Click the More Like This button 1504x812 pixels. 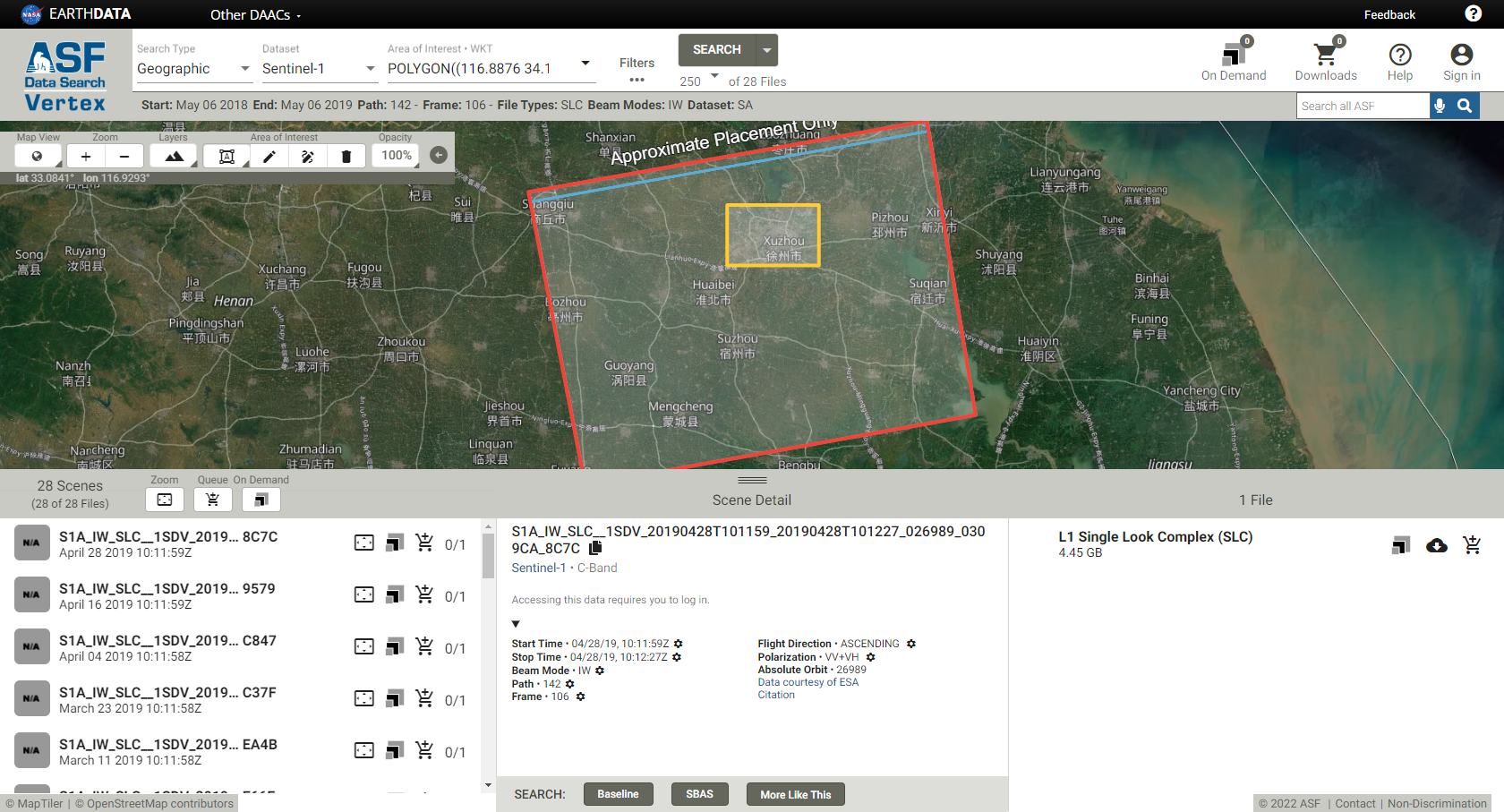click(796, 794)
